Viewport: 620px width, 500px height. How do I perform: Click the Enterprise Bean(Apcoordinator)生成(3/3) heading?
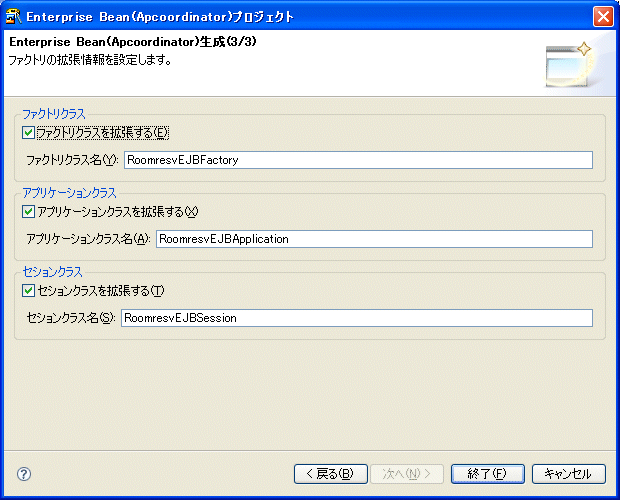(x=133, y=42)
